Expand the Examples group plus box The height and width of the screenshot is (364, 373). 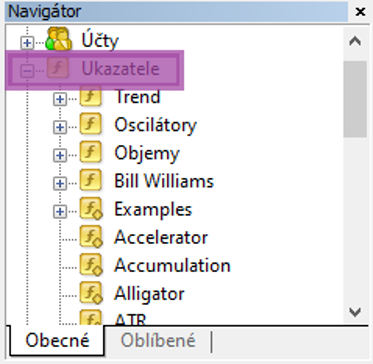[x=60, y=211]
